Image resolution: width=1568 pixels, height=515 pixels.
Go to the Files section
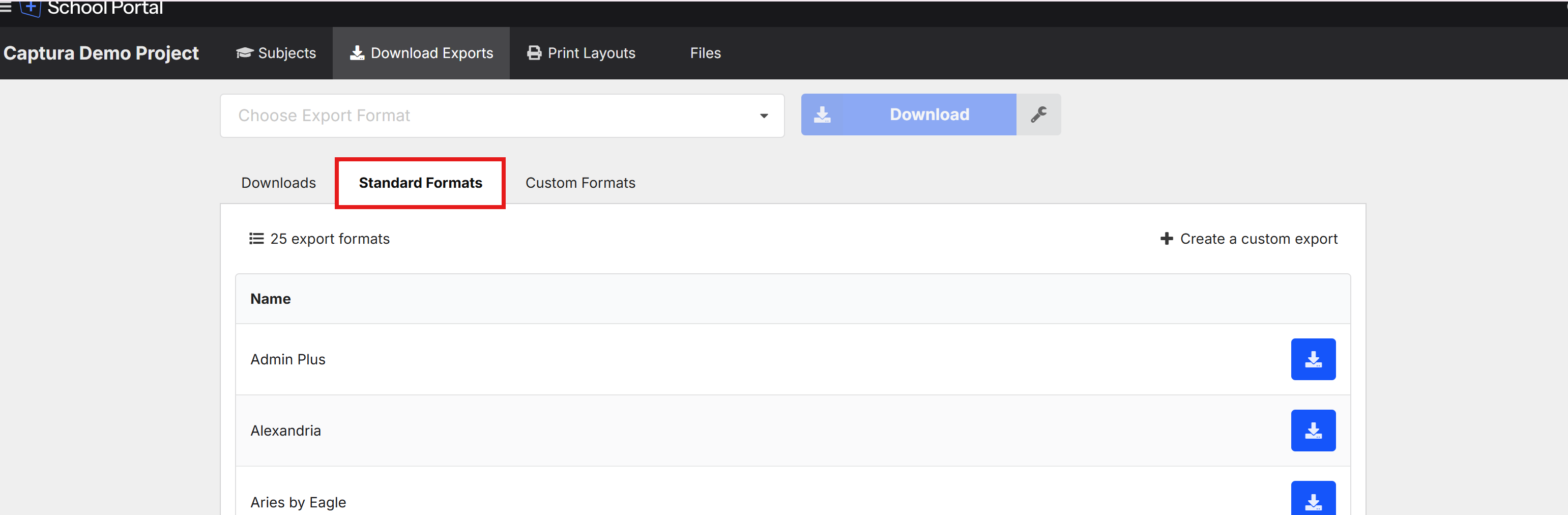[705, 53]
